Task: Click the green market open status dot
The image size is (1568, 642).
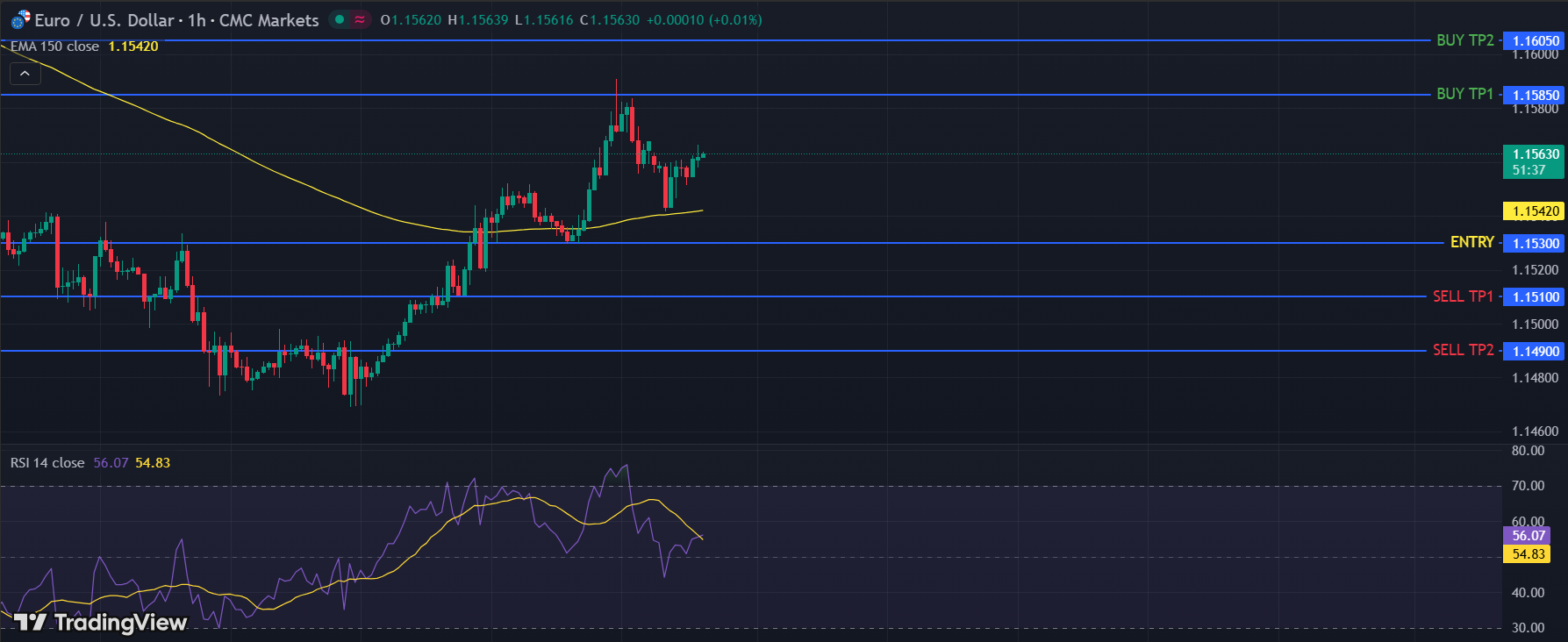Action: click(x=340, y=19)
